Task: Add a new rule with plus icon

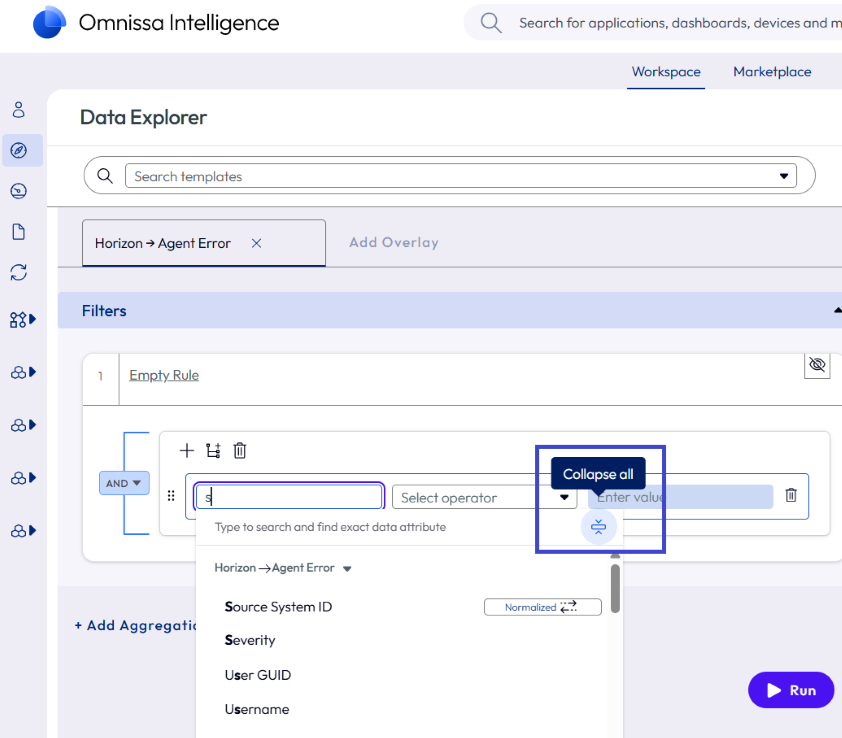Action: (186, 450)
